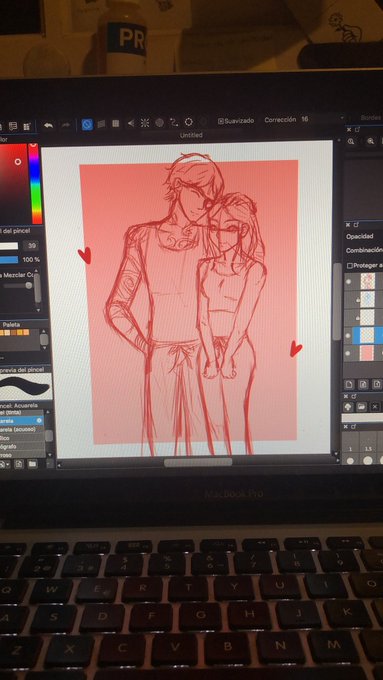
Task: Click the brush size value field 39
Action: 31,246
